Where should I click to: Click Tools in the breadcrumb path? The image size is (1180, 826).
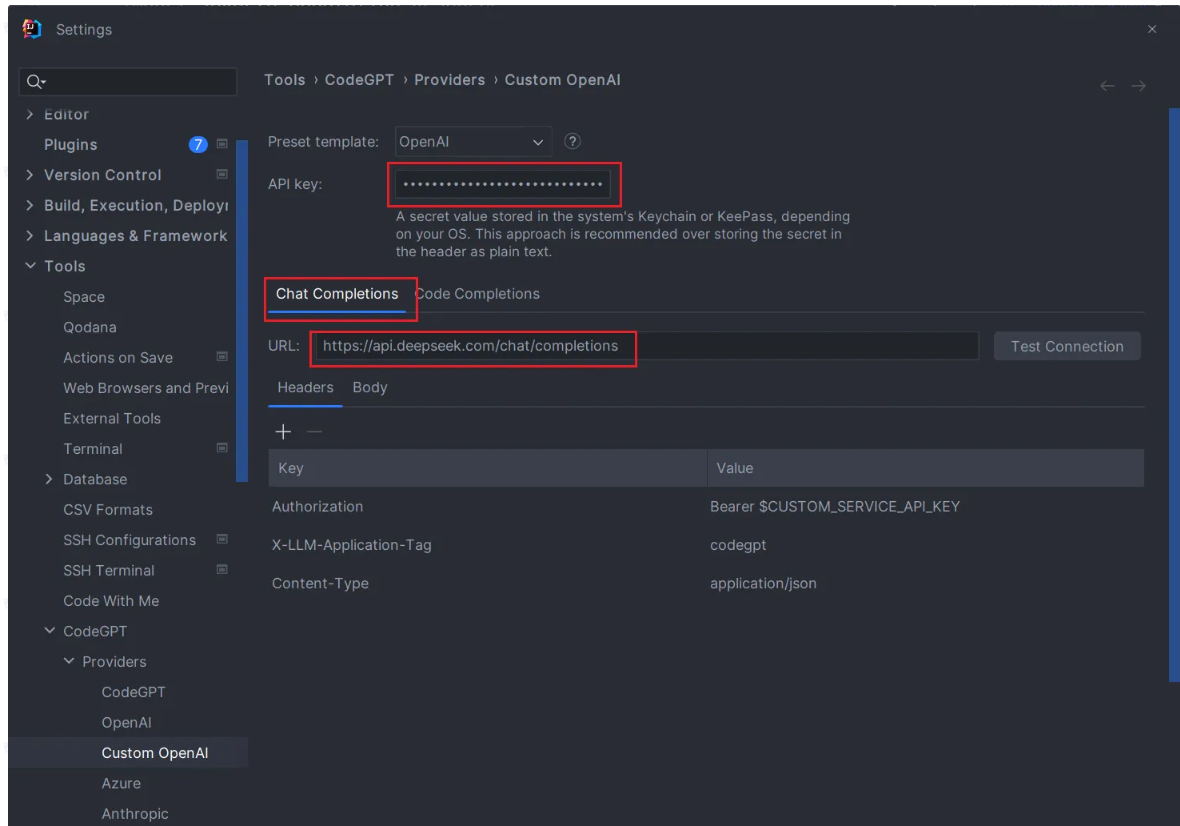pos(284,80)
